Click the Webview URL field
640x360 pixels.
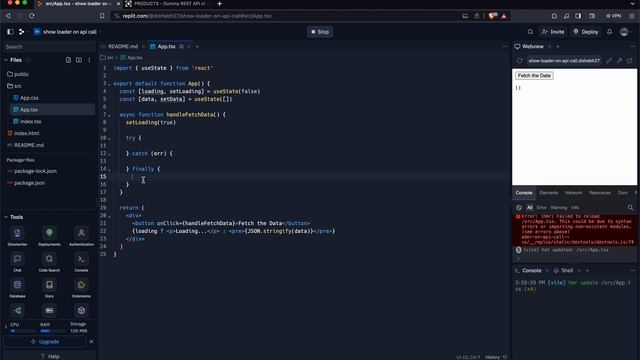(x=563, y=60)
